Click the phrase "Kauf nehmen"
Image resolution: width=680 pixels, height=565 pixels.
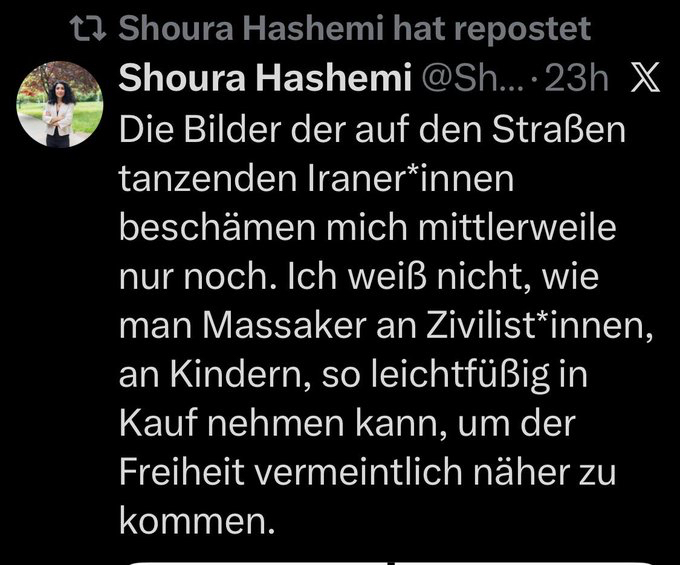225,425
